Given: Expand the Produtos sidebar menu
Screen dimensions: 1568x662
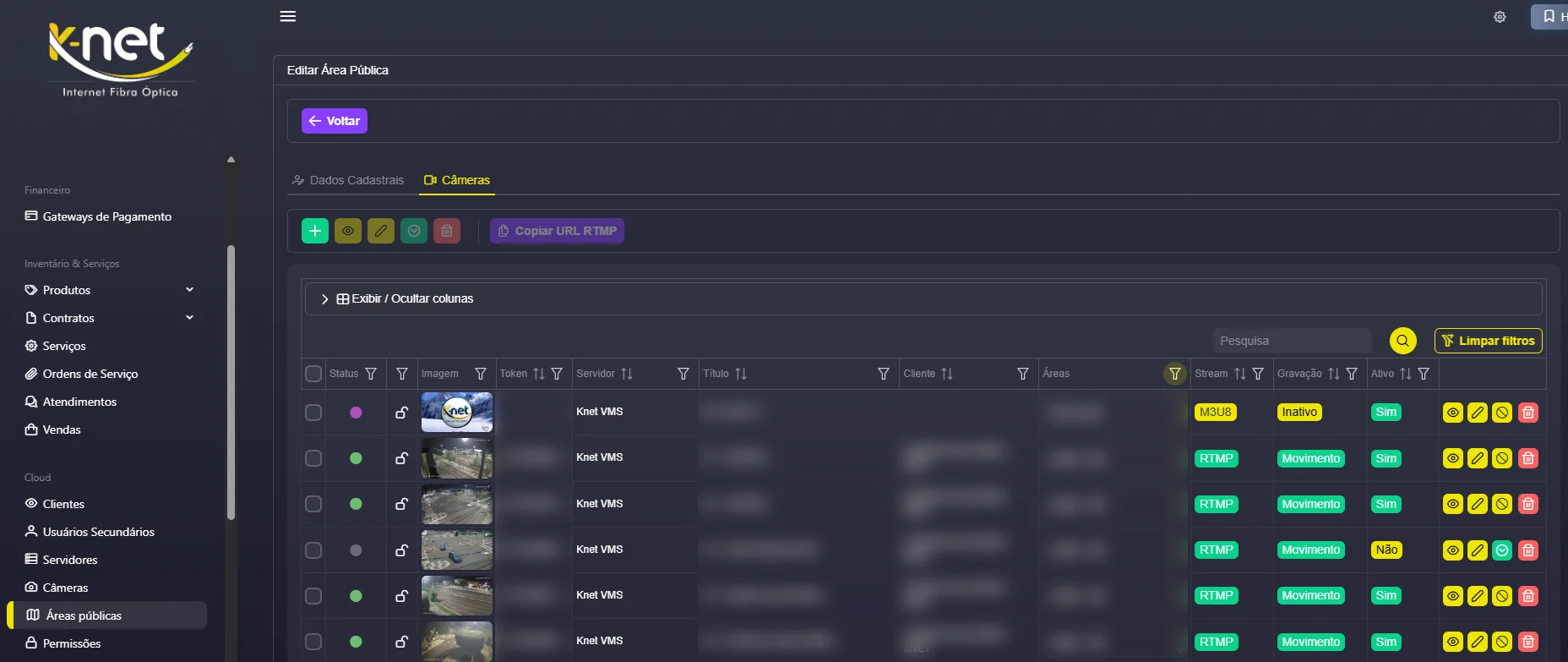Looking at the screenshot, I should pyautogui.click(x=110, y=290).
